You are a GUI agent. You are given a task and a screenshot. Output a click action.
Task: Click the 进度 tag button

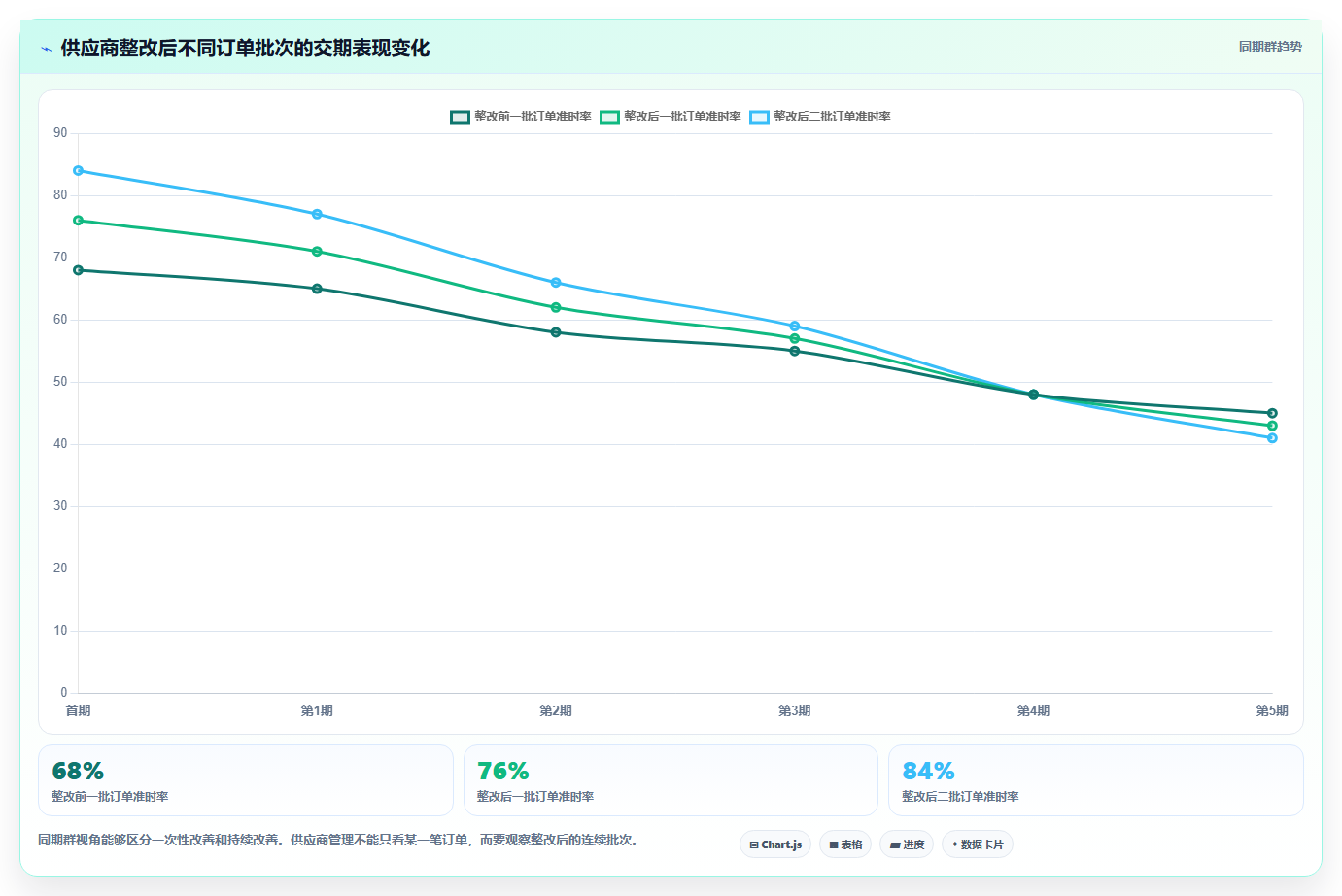(x=907, y=844)
